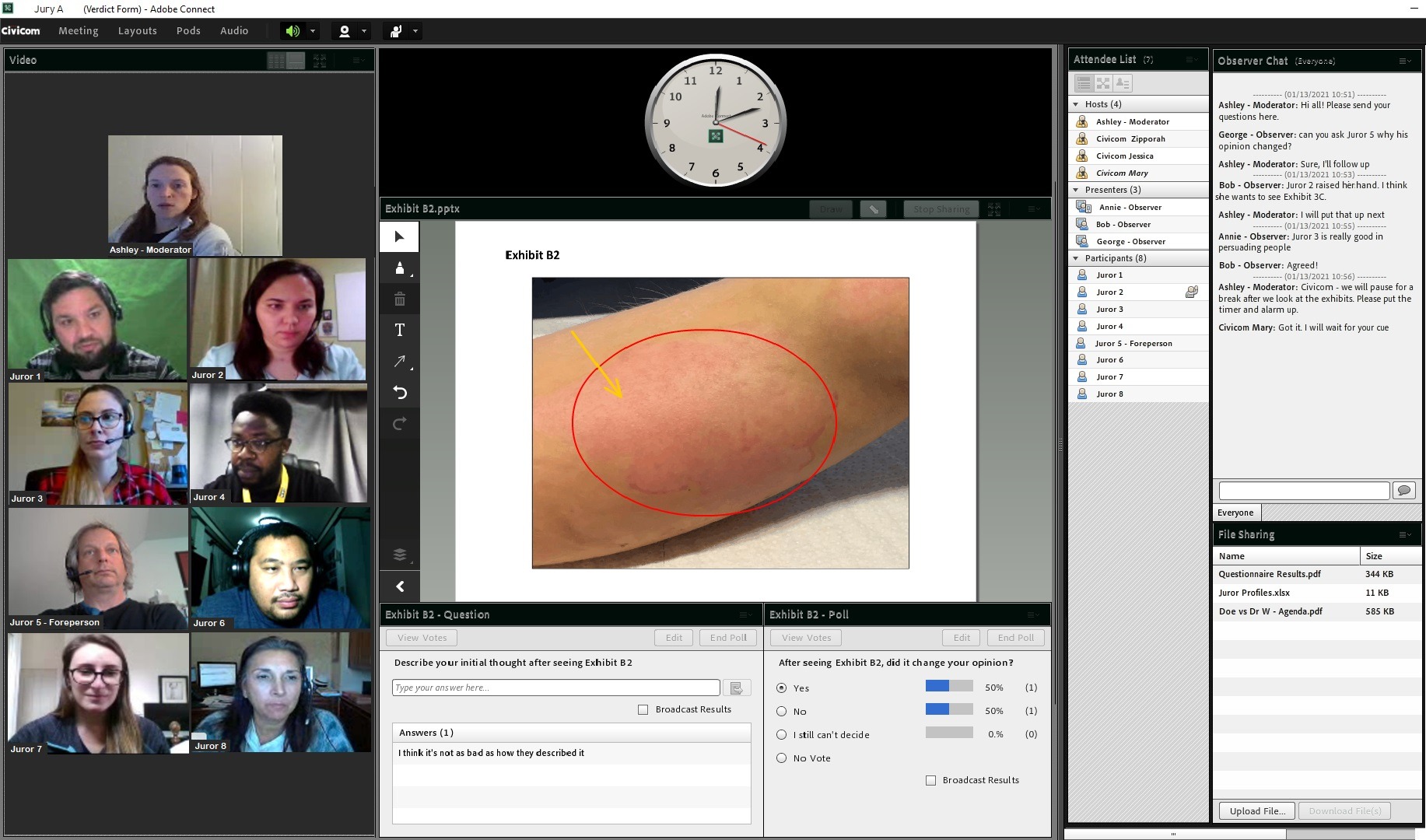The height and width of the screenshot is (840, 1426).
Task: Click the 'Type your answer here' field
Action: (x=555, y=688)
